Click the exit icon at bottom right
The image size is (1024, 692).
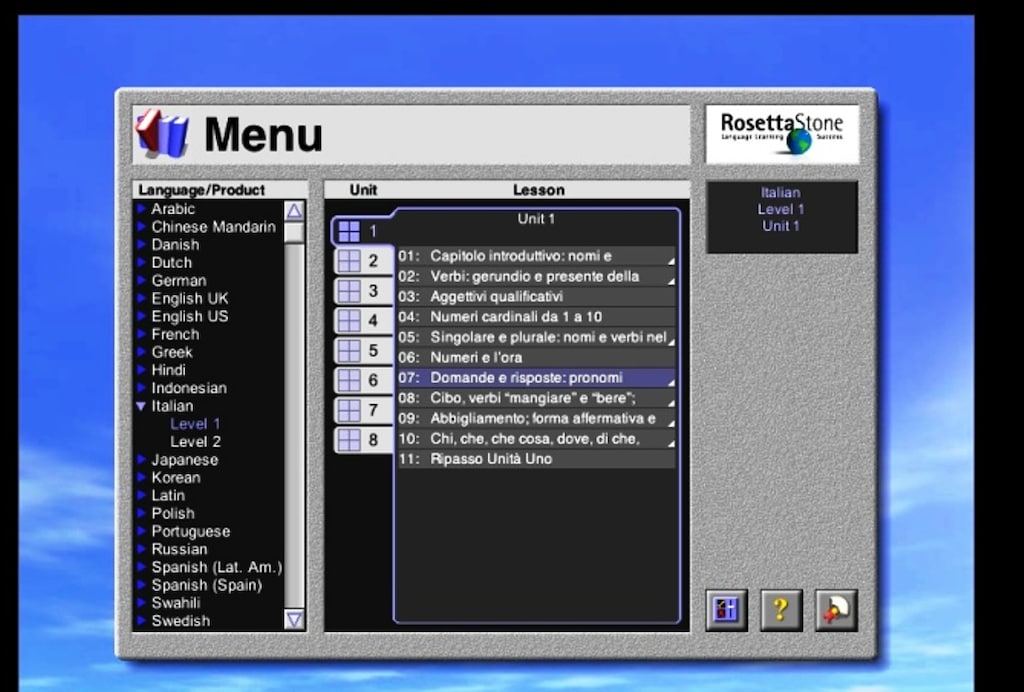coord(836,610)
